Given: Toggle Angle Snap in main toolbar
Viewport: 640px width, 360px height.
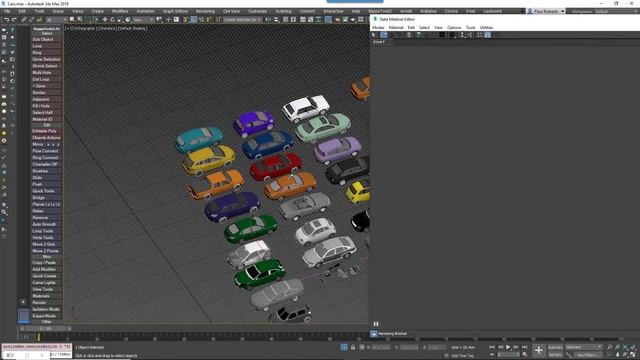Looking at the screenshot, I should 193,20.
